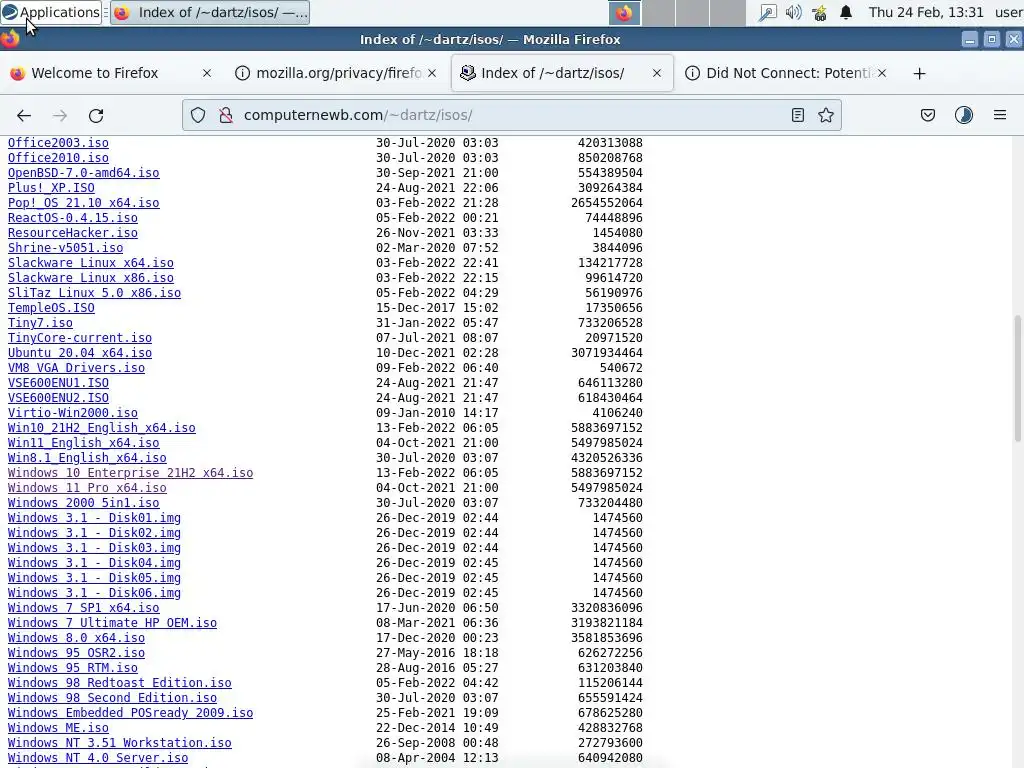Click the magnifier key tray icon
The image size is (1024, 768).
click(767, 12)
